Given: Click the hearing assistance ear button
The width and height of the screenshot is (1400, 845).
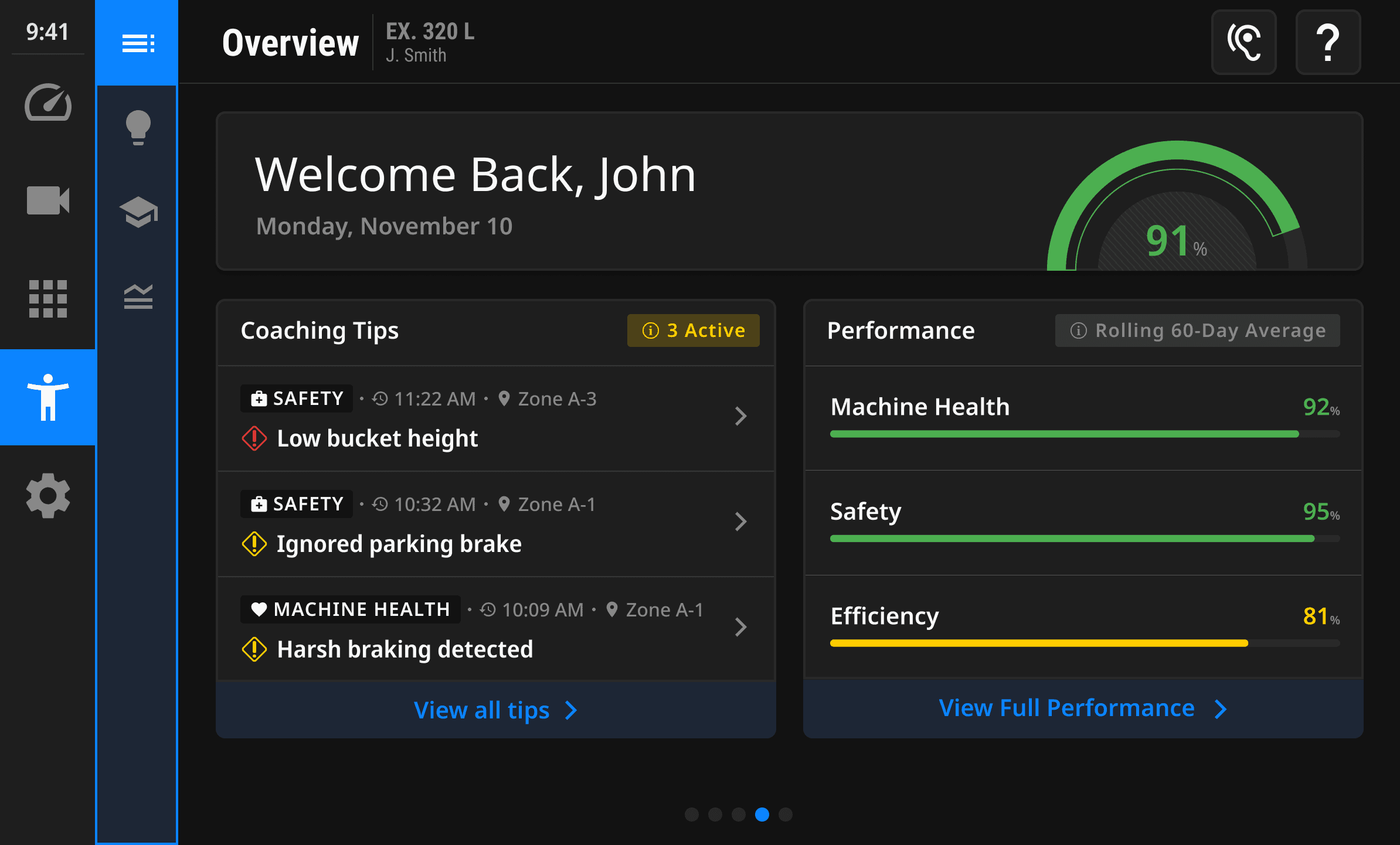Looking at the screenshot, I should 1243,42.
